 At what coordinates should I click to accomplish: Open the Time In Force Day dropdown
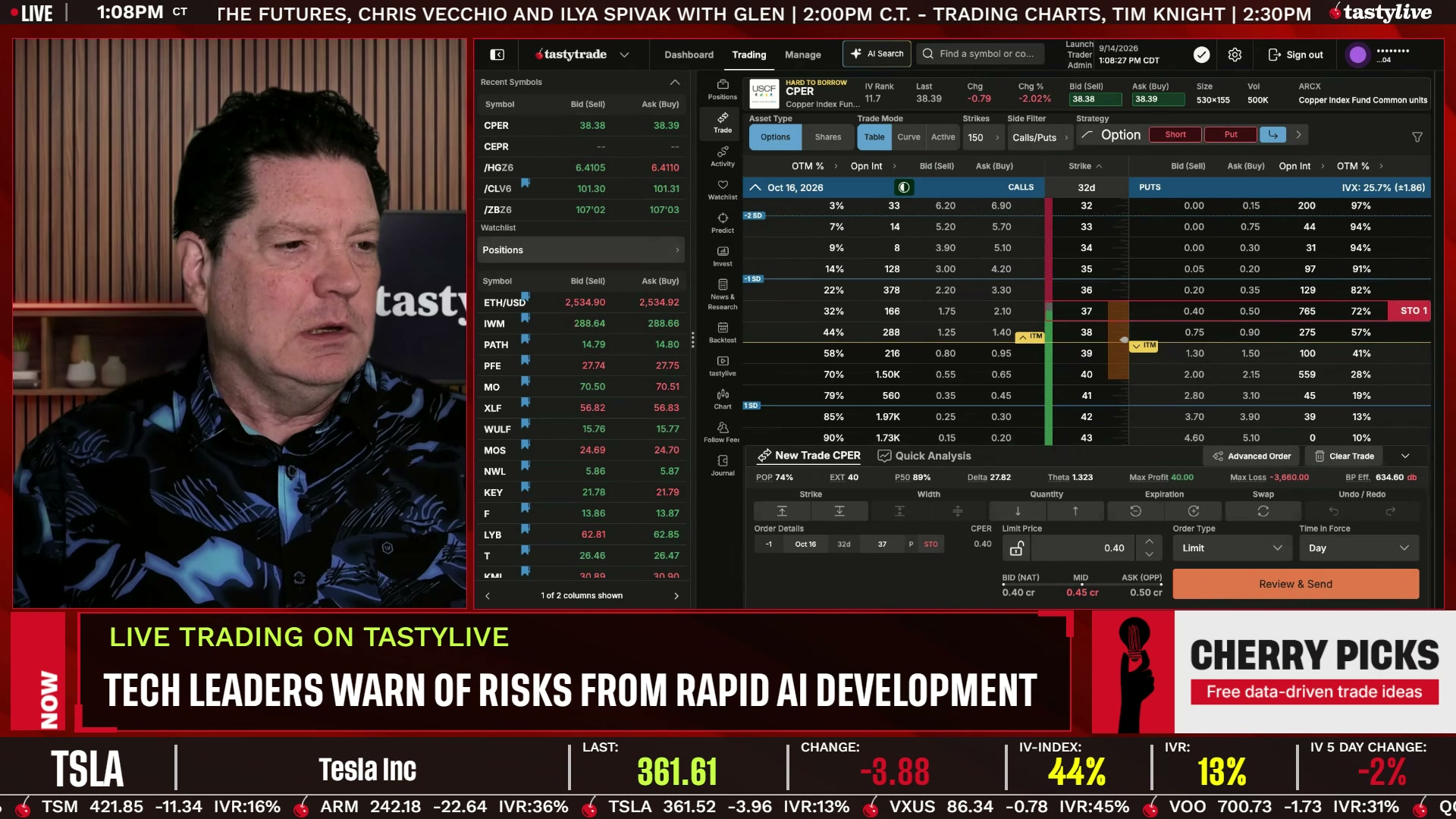point(1358,548)
